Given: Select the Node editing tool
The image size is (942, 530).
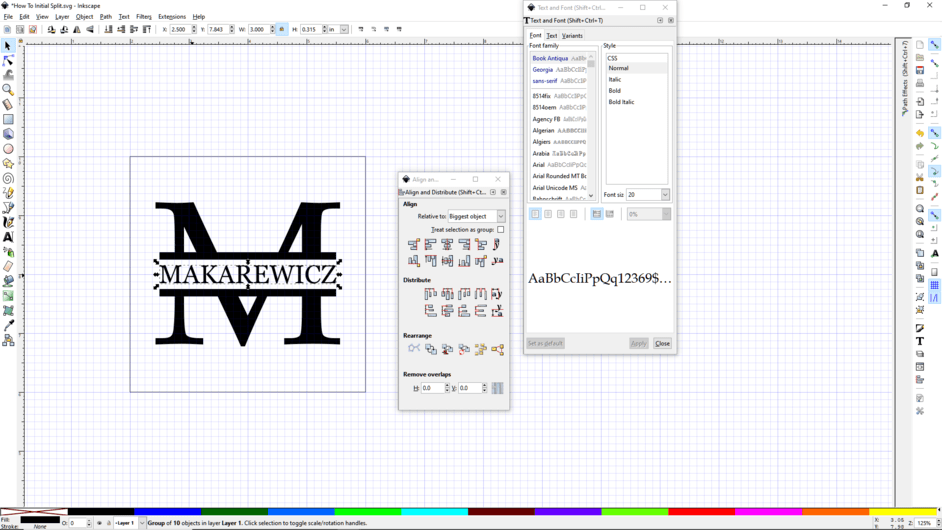Looking at the screenshot, I should click(x=8, y=61).
